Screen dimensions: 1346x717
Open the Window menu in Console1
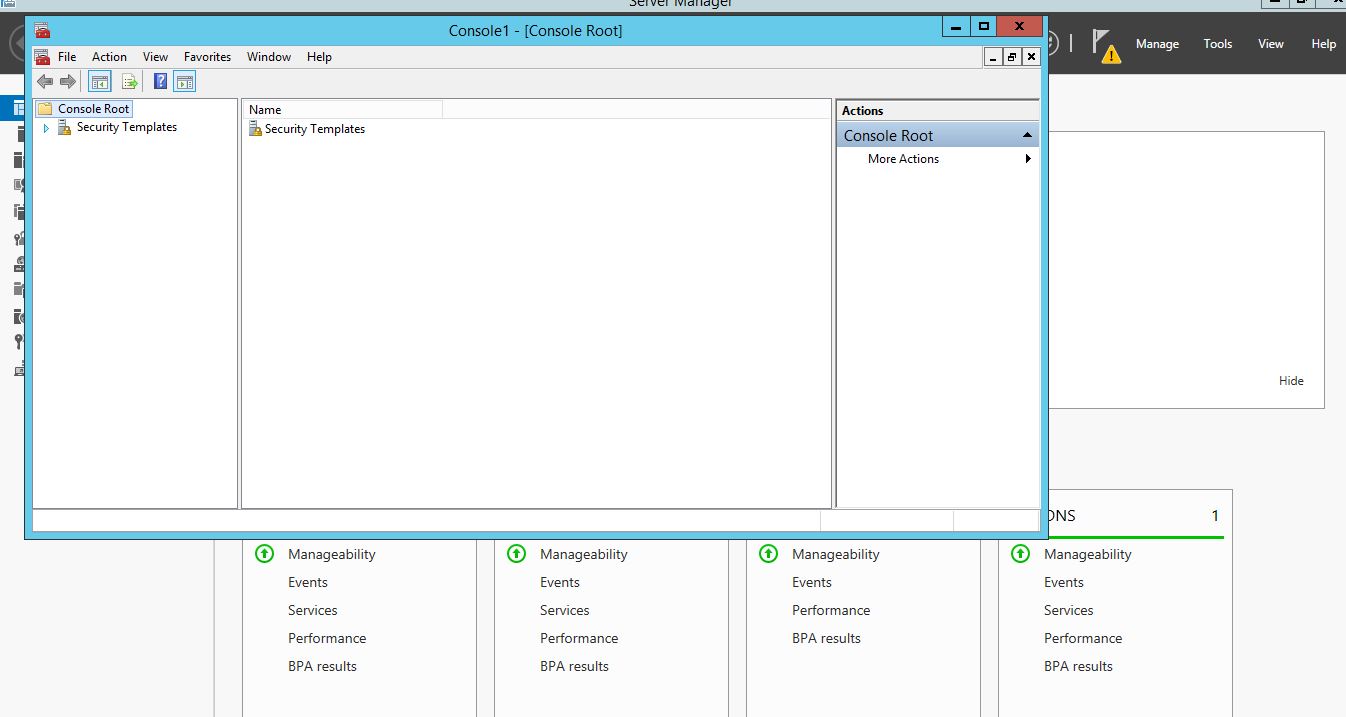[269, 57]
